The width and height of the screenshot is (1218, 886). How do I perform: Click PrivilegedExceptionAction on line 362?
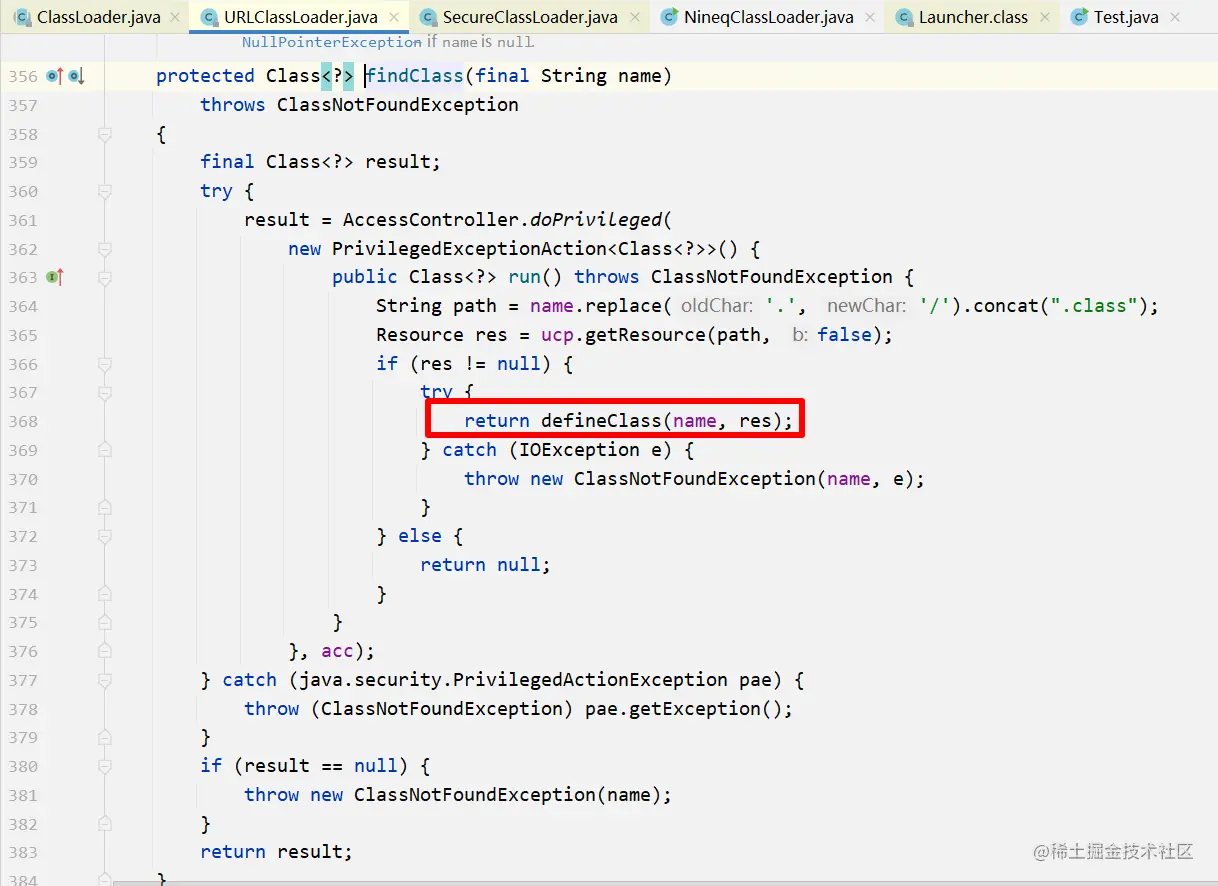point(469,249)
